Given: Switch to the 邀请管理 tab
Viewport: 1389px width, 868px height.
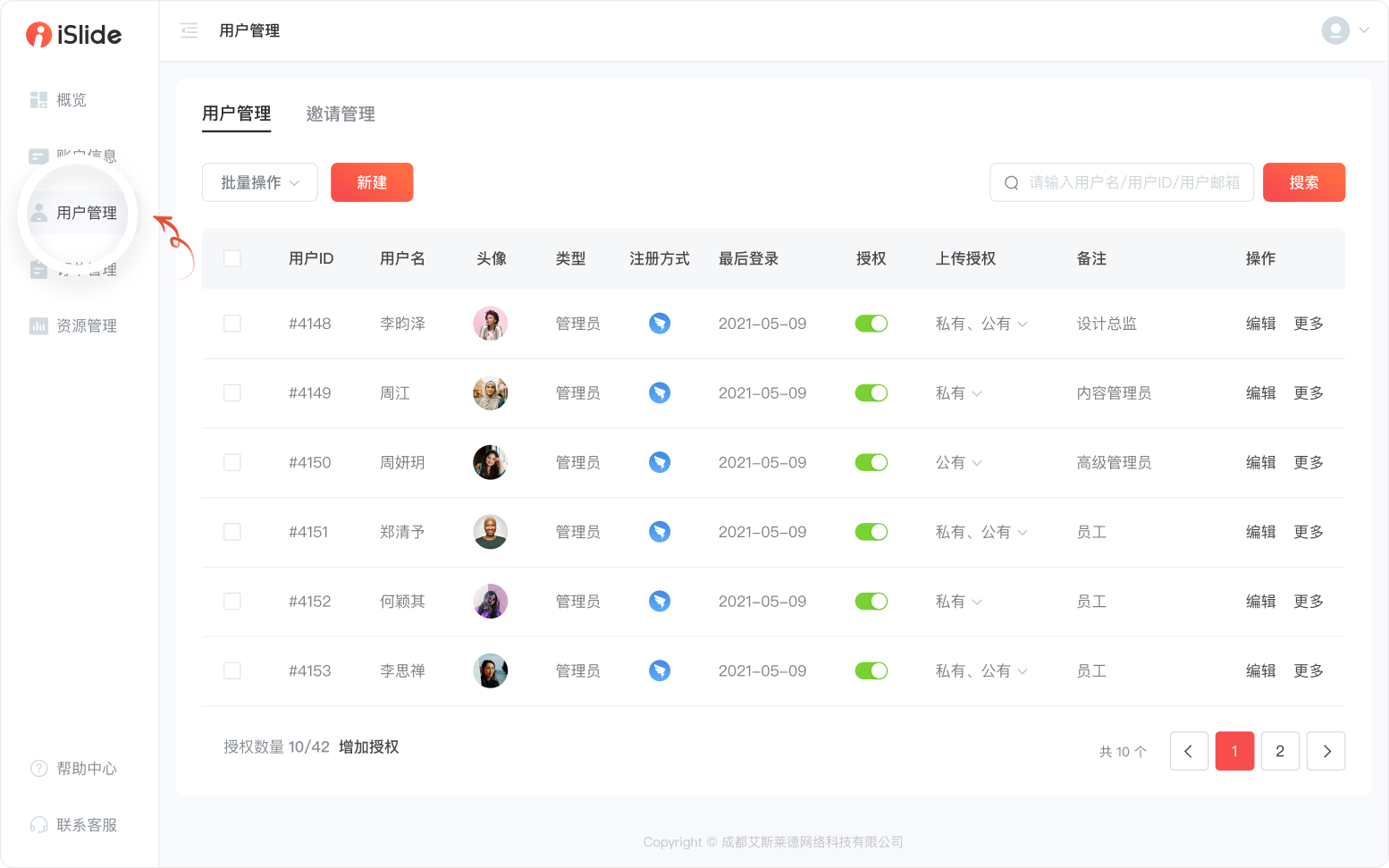Looking at the screenshot, I should click(341, 114).
